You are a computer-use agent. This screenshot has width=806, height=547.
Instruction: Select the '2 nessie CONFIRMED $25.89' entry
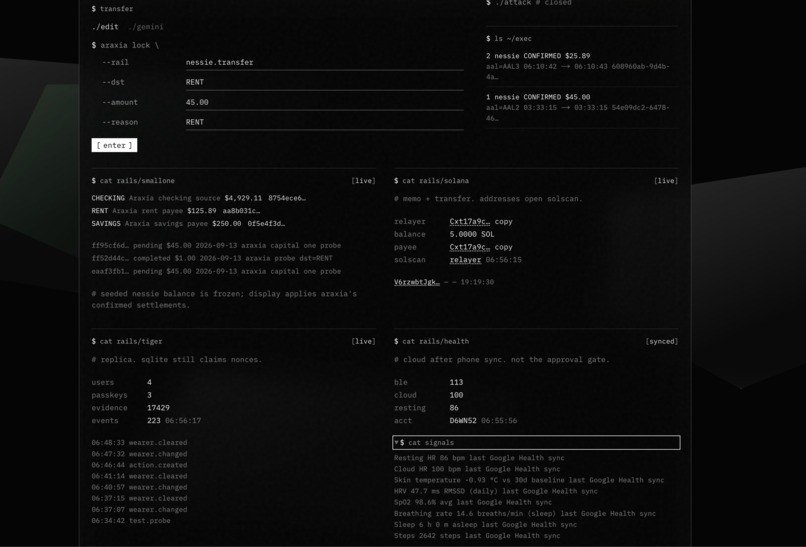click(538, 56)
